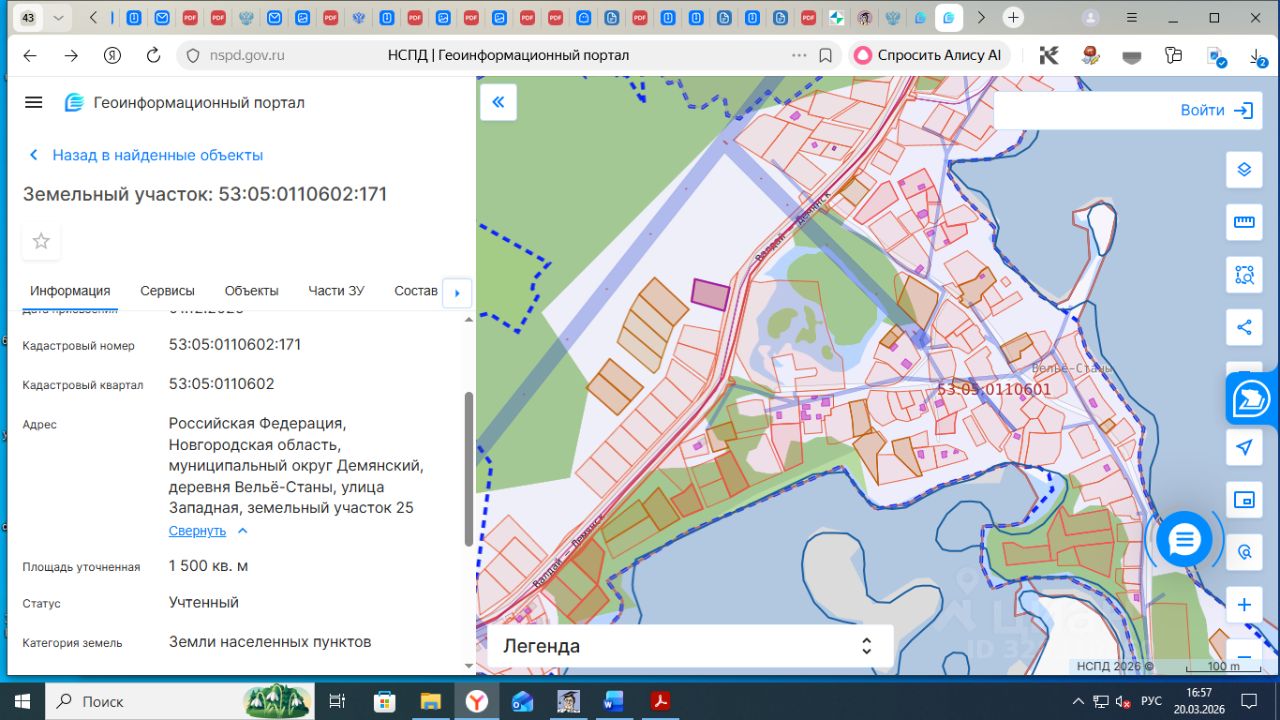Add land parcel to favorites star
The image size is (1280, 720).
point(41,241)
